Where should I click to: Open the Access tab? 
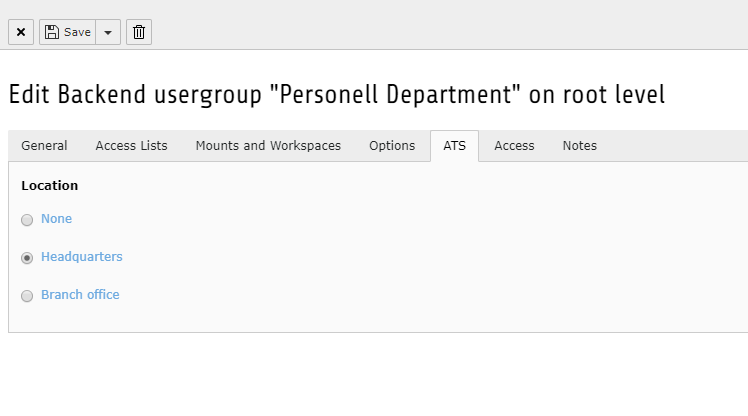514,146
